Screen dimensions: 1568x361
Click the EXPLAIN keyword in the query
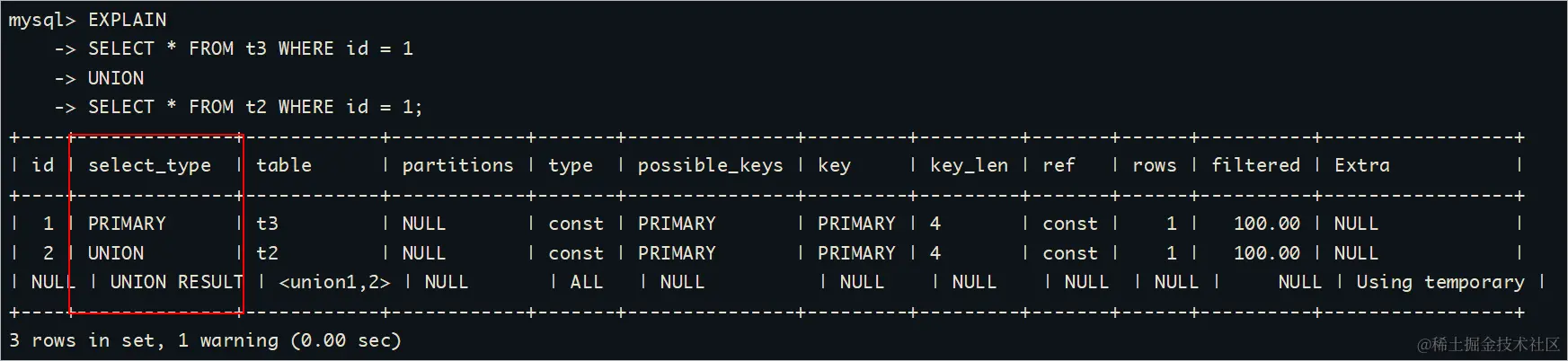[127, 20]
